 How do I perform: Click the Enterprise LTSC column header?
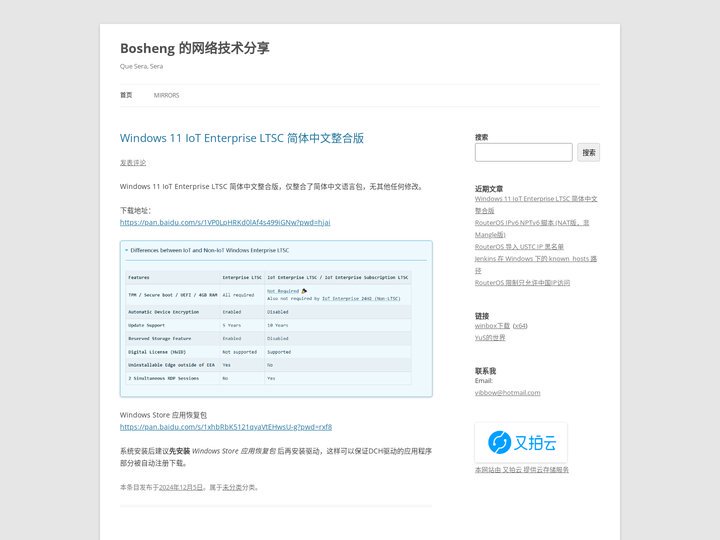[242, 277]
